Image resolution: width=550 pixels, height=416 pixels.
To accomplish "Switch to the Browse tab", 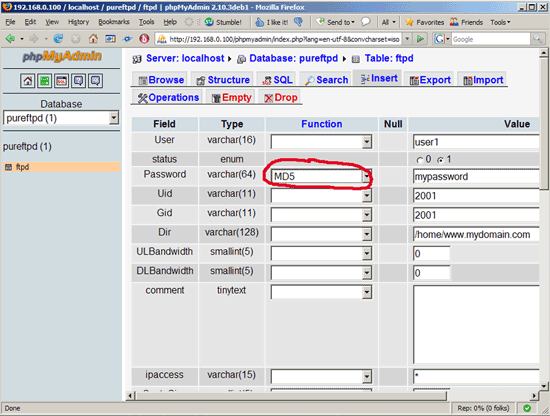I will [x=161, y=80].
